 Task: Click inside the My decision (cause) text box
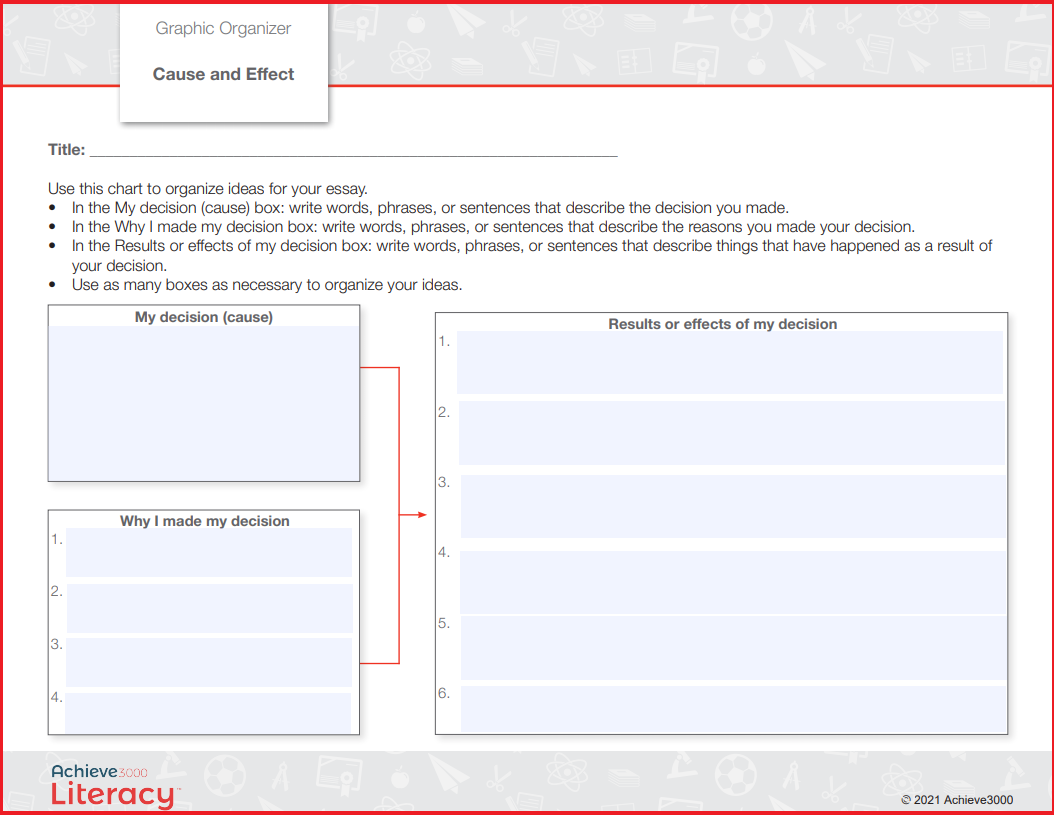(x=204, y=403)
